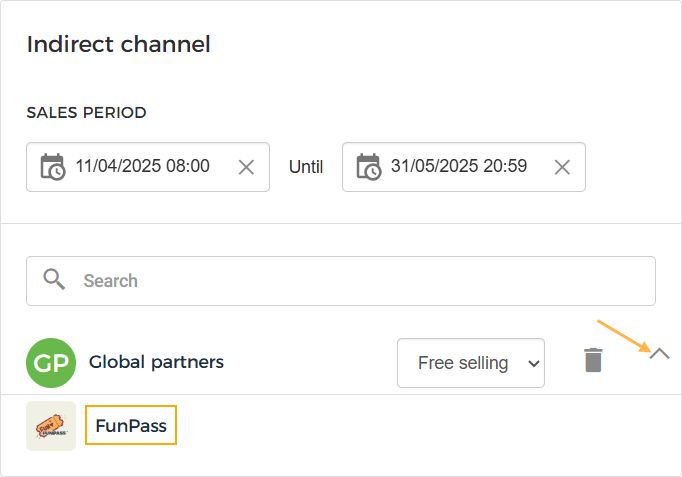Click the small caret inside Free selling select
The height and width of the screenshot is (477, 682).
pyautogui.click(x=532, y=363)
